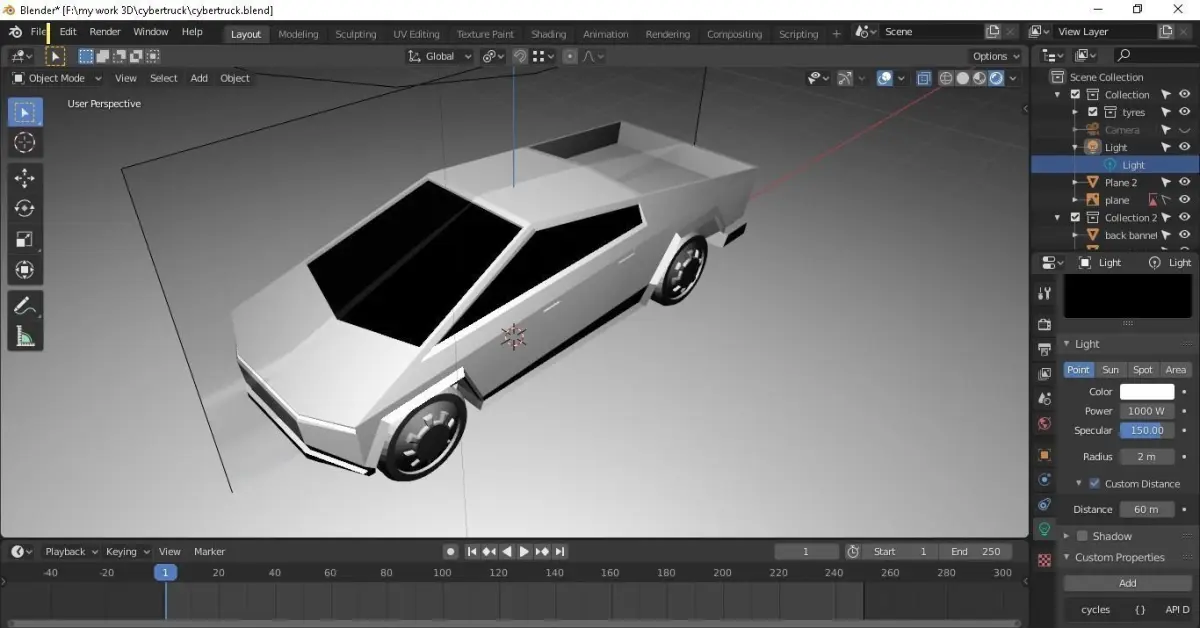Open the Window menu
1200x628 pixels.
151,32
